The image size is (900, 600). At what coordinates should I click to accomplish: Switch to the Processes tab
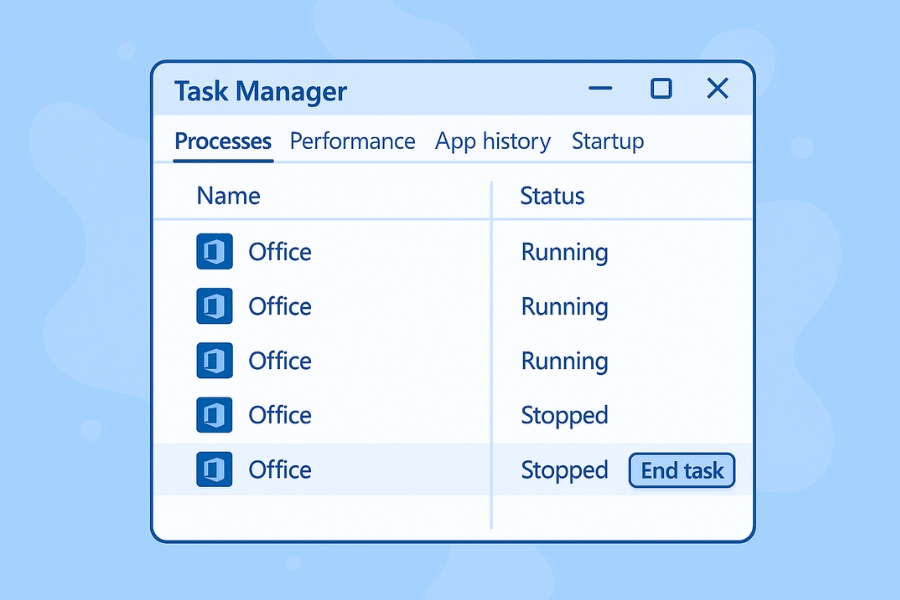click(x=222, y=141)
